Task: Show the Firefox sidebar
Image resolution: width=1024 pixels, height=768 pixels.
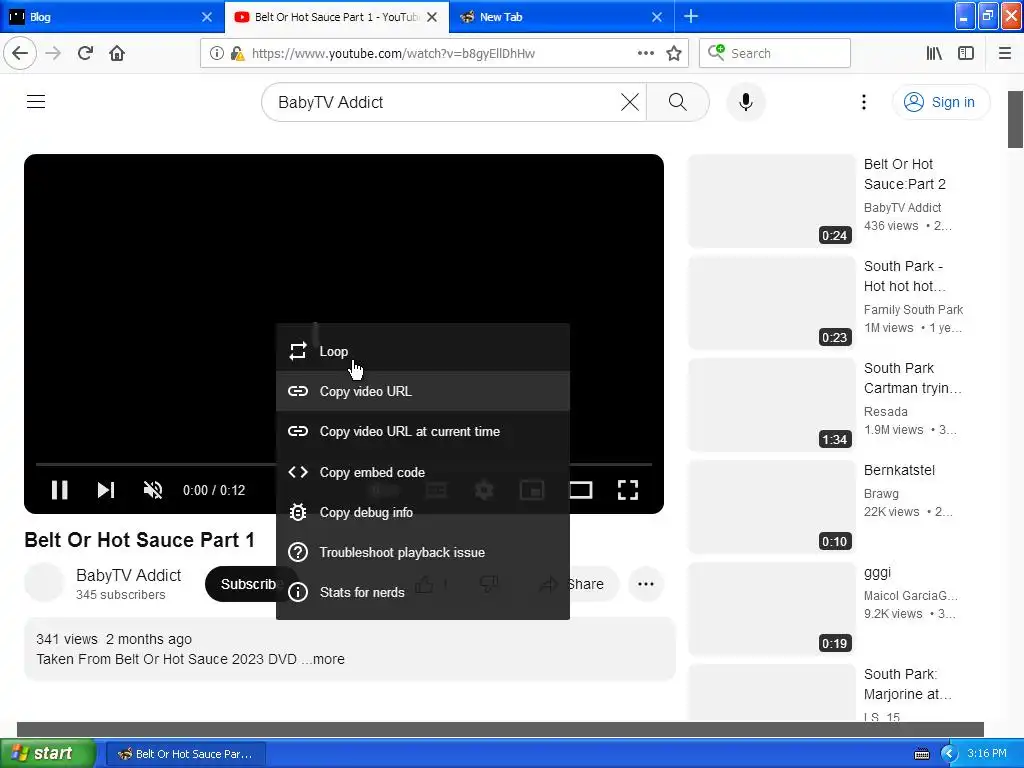Action: click(x=966, y=53)
